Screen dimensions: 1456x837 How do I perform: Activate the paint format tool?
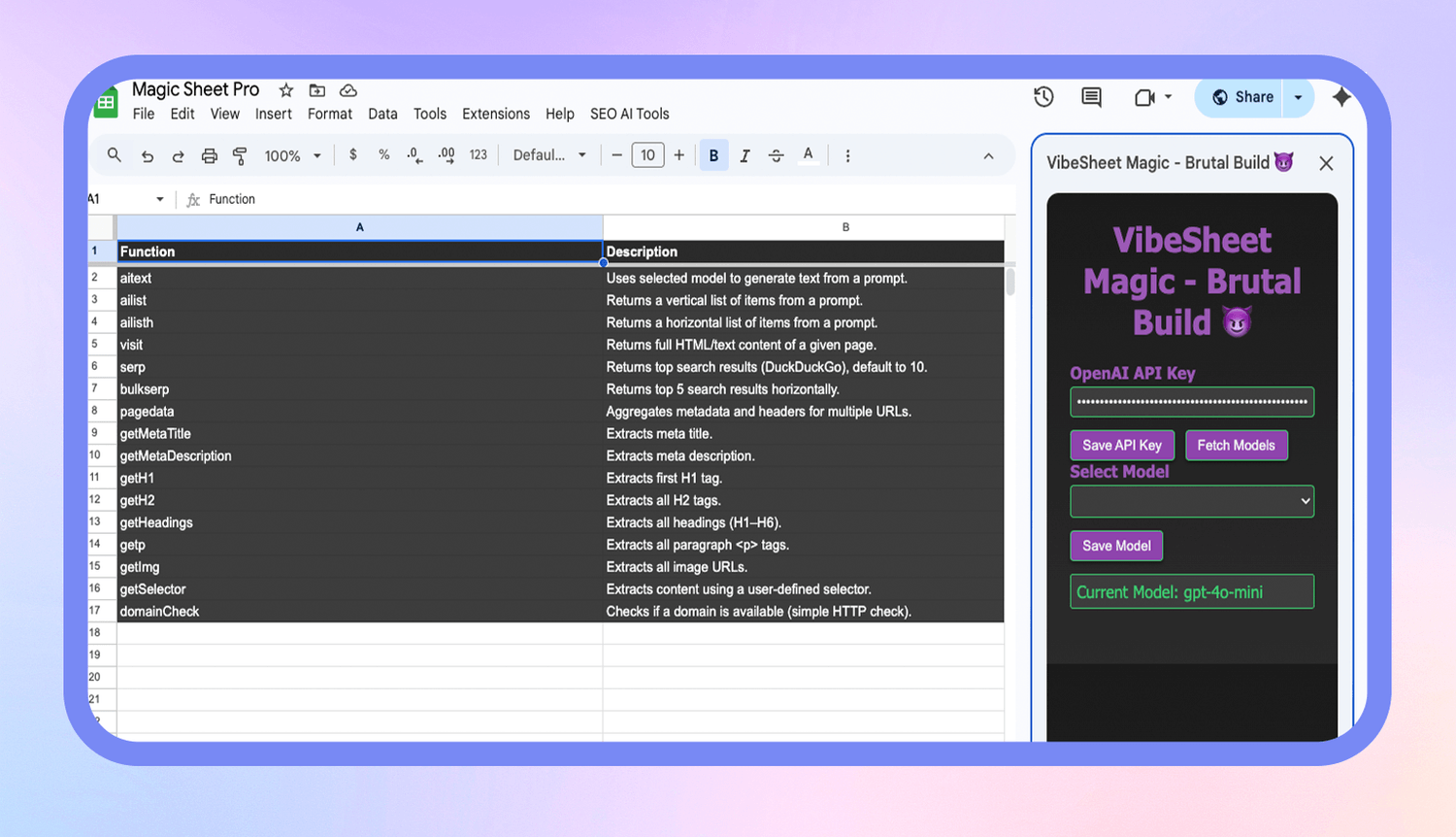point(240,155)
